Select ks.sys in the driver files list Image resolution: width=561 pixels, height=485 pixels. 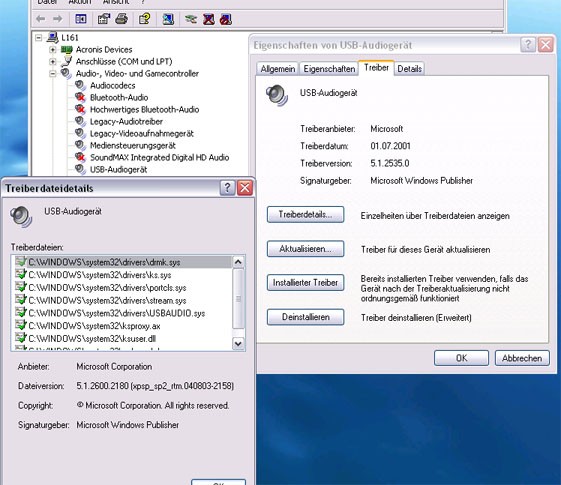123,275
